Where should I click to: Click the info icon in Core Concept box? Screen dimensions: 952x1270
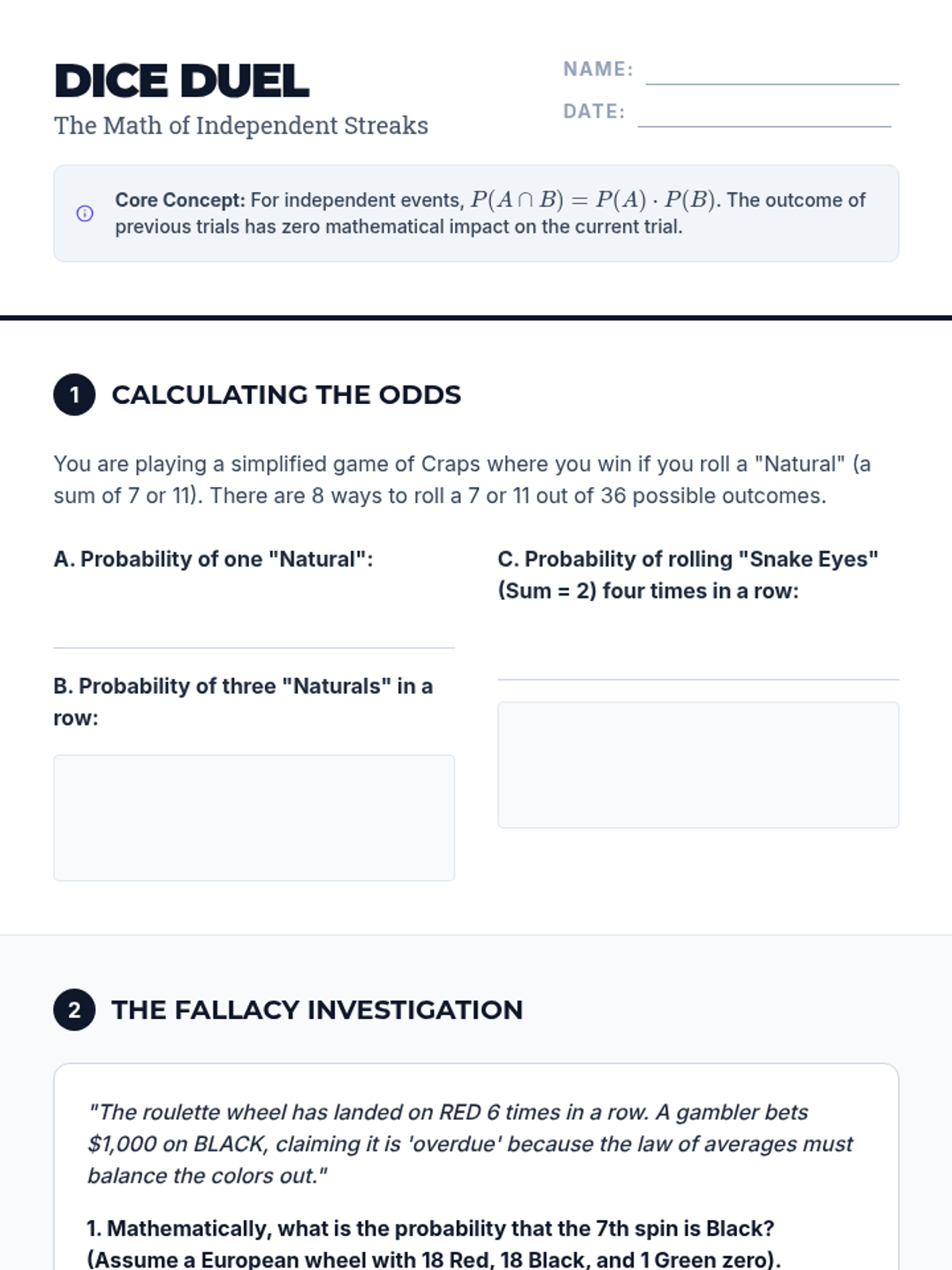85,214
